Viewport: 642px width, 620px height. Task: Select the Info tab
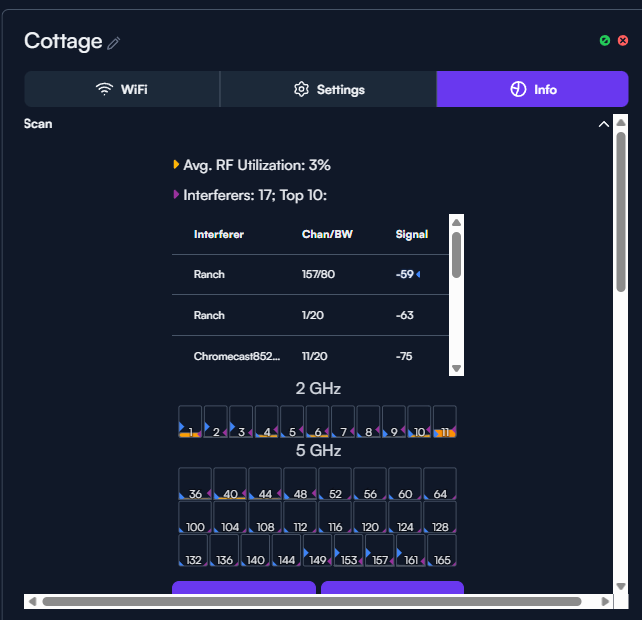532,89
